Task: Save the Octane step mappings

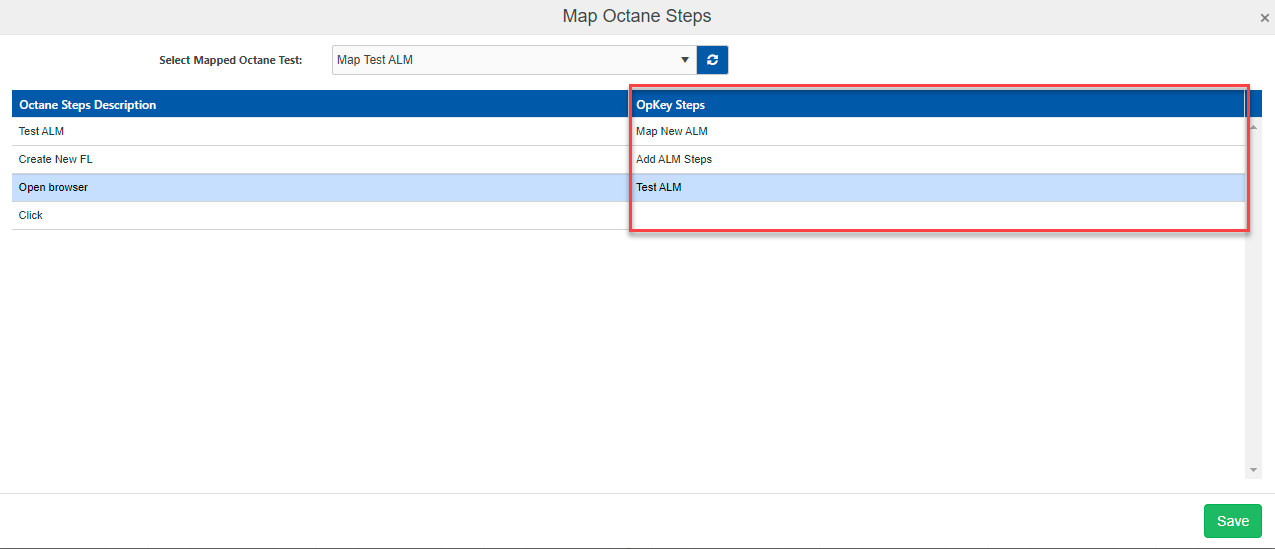Action: pyautogui.click(x=1232, y=521)
